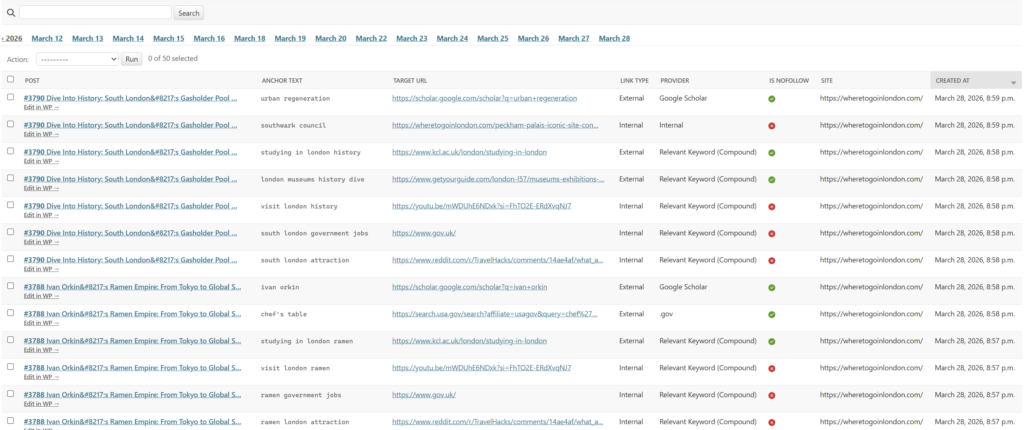
Task: Go back to the 2026 date level
Action: coord(12,39)
